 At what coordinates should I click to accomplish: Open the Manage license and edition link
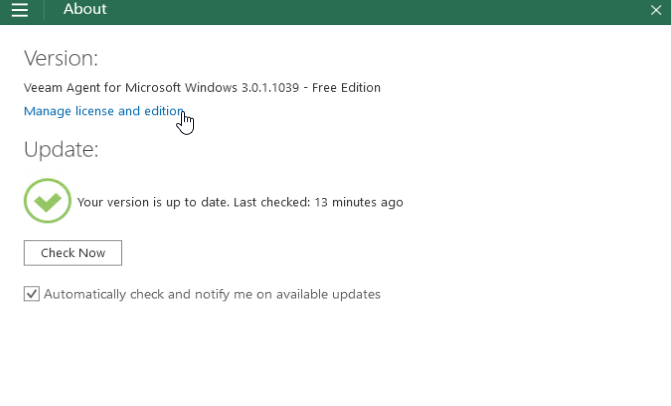click(x=104, y=111)
